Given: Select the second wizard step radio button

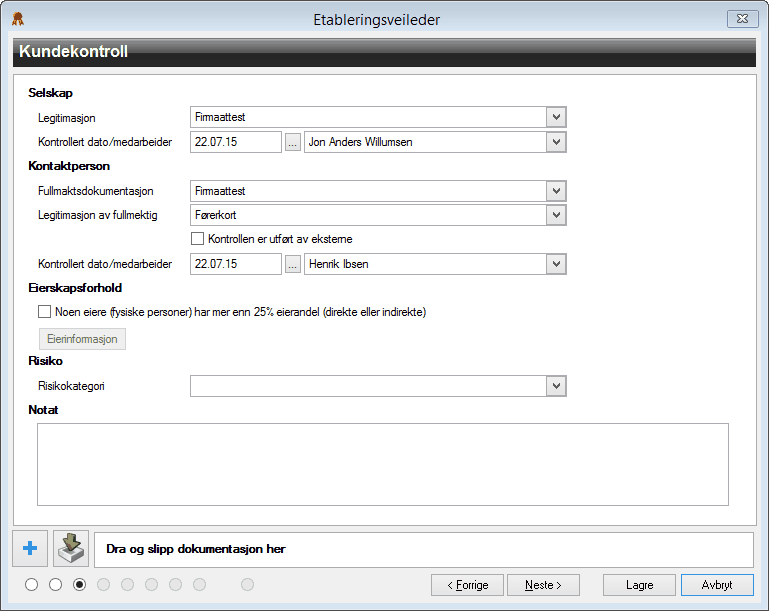Looking at the screenshot, I should pyautogui.click(x=55, y=585).
